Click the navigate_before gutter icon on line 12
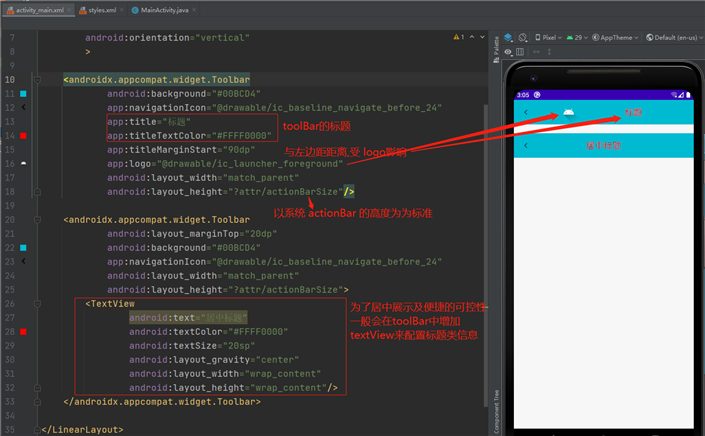705x436 pixels. (23, 107)
